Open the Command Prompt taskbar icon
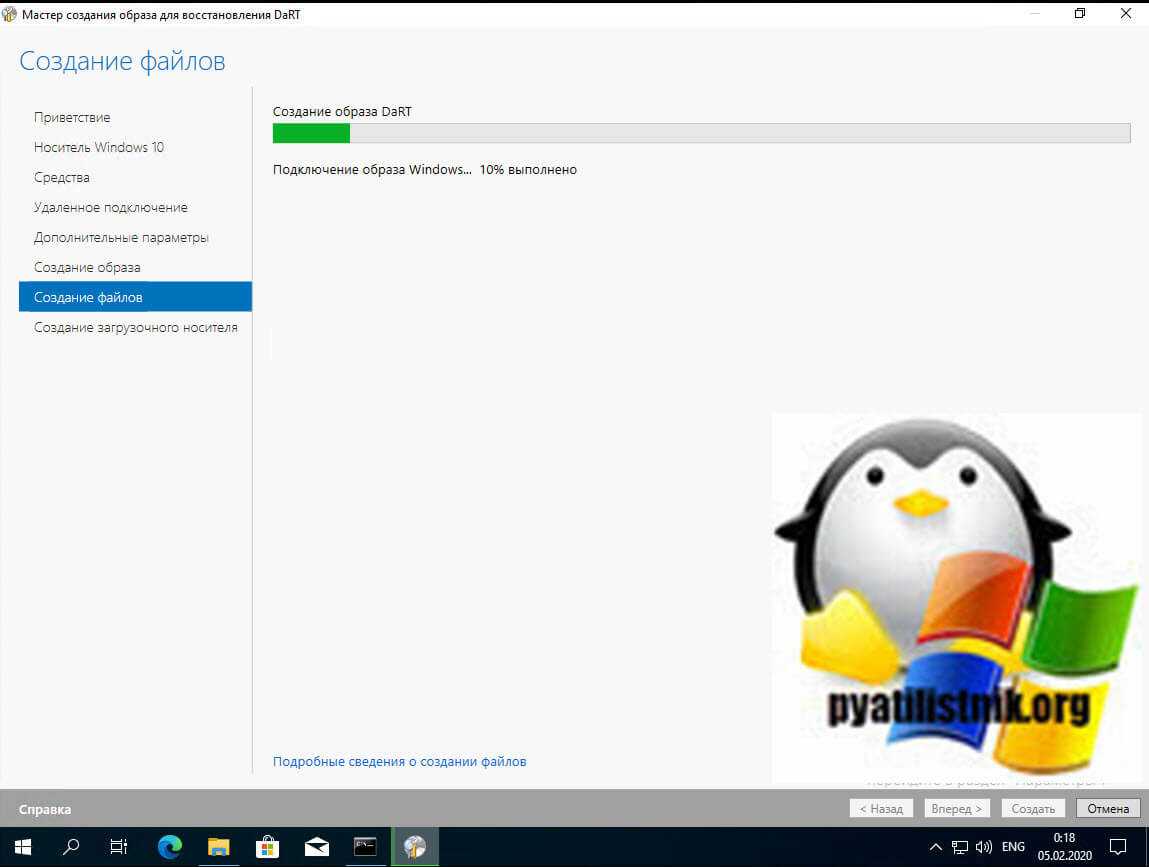The height and width of the screenshot is (867, 1149). 365,846
